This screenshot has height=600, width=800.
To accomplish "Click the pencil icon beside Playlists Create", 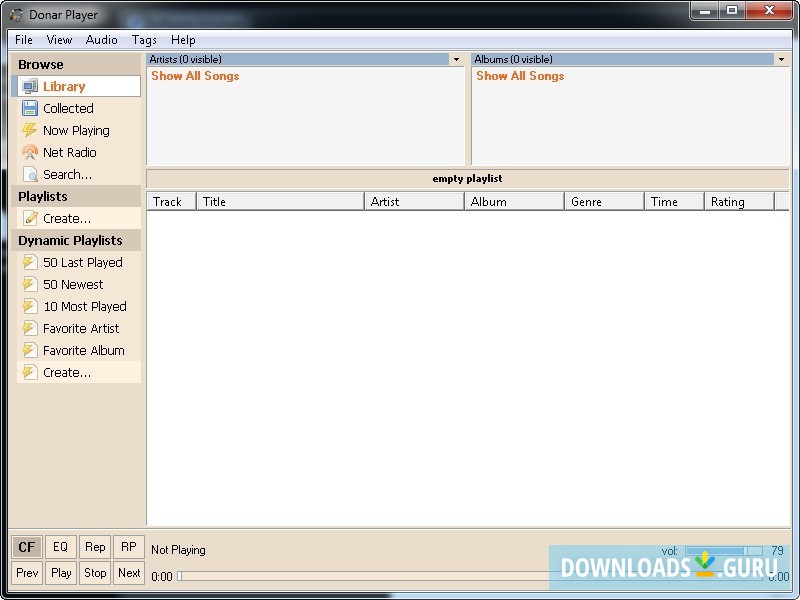I will pos(30,218).
